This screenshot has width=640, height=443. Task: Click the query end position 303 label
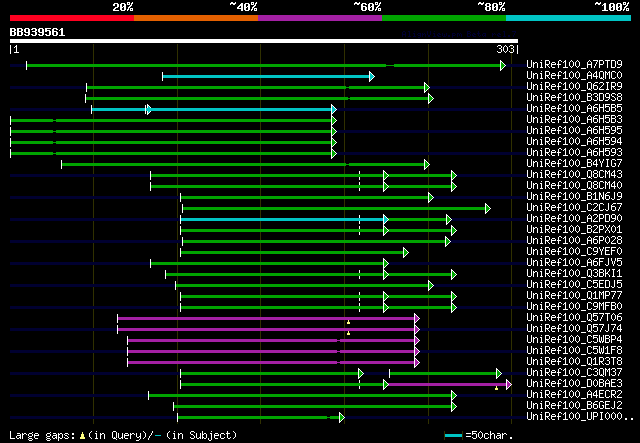(505, 49)
